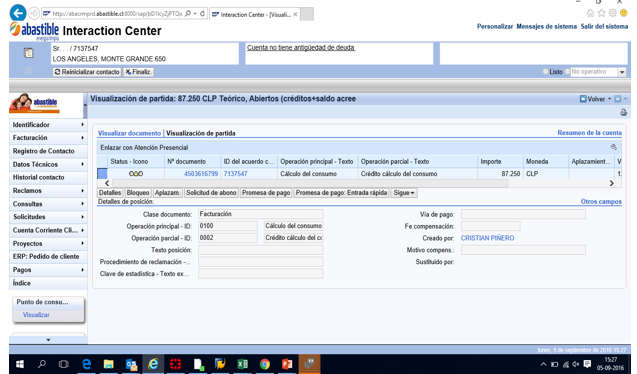This screenshot has width=637, height=374.
Task: Click the table scroll left arrow
Action: coord(107,184)
